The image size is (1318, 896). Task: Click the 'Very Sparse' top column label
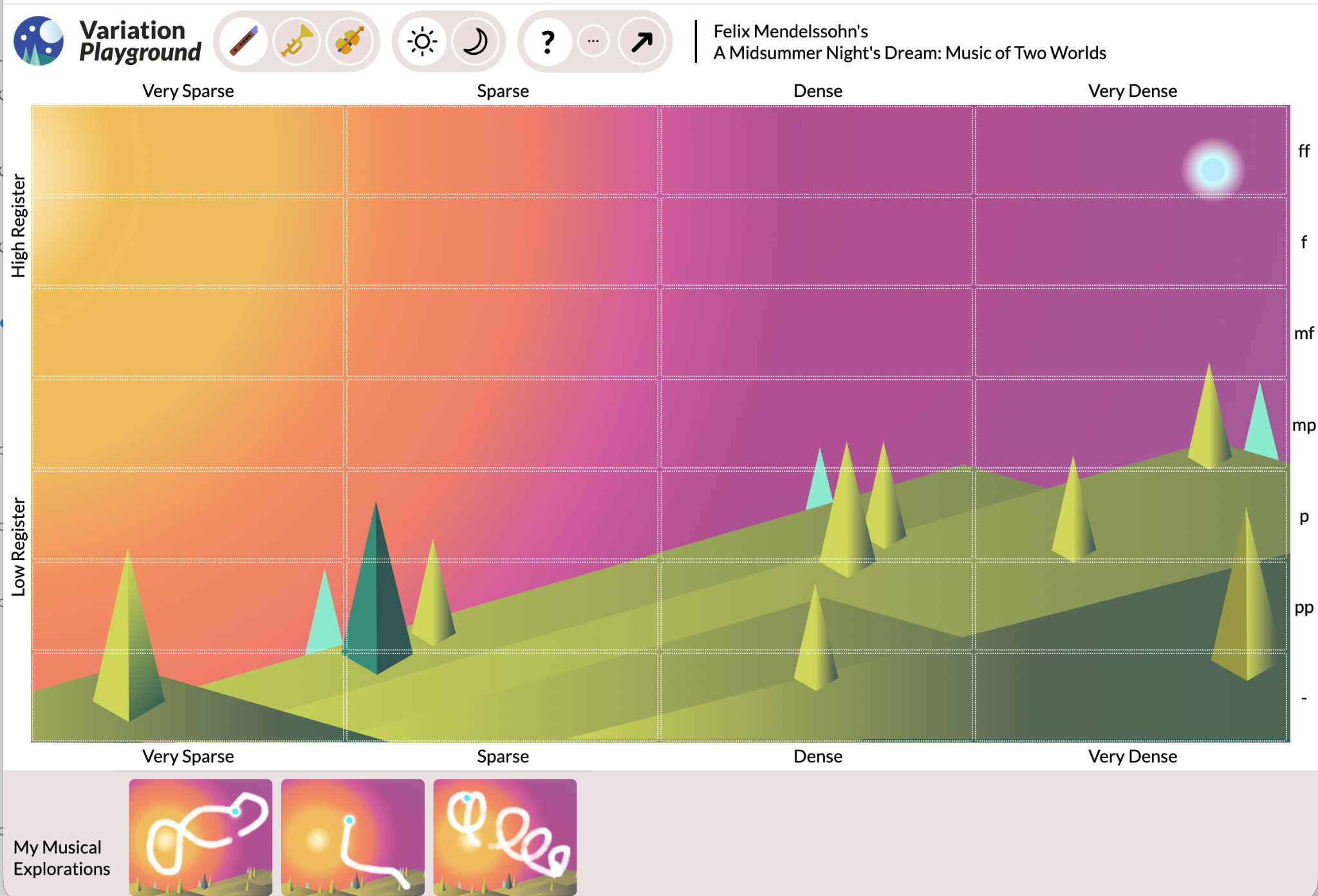pyautogui.click(x=188, y=91)
